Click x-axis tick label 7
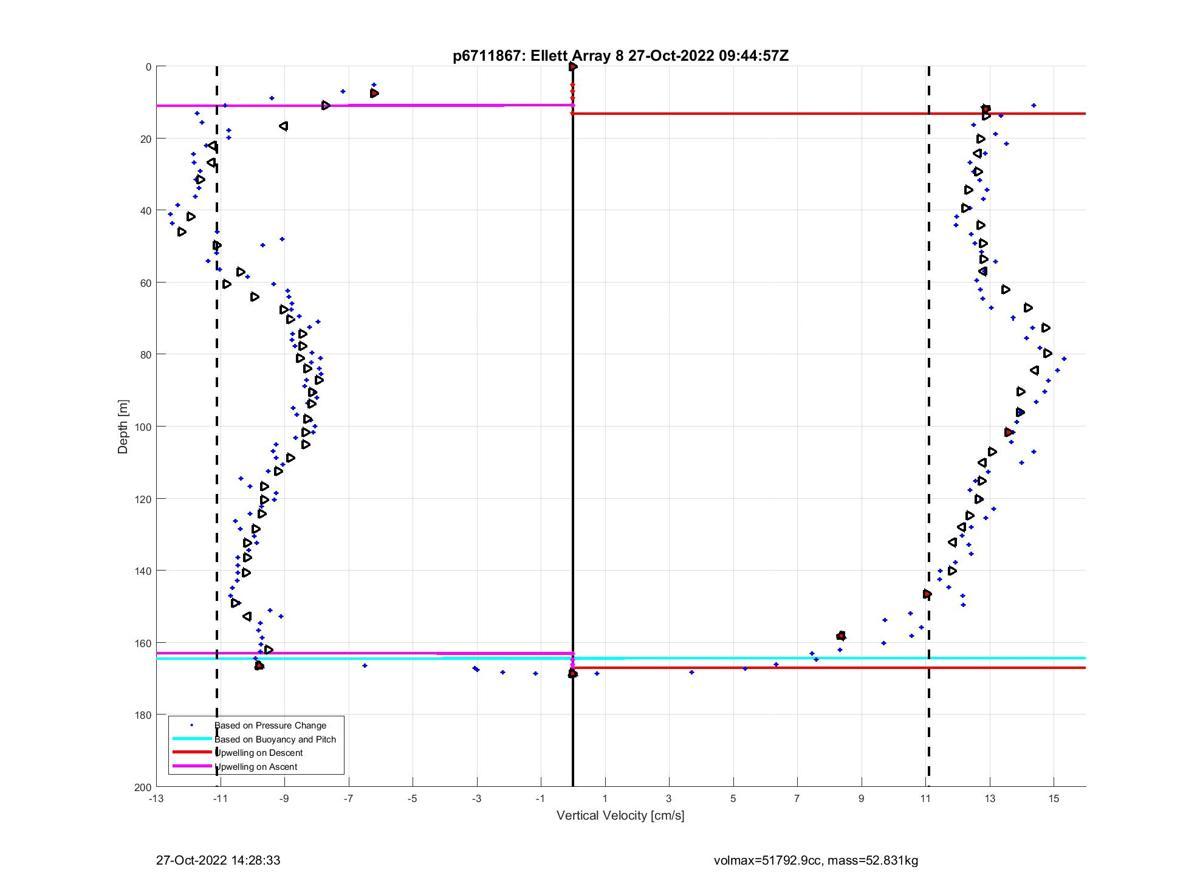 tap(797, 798)
